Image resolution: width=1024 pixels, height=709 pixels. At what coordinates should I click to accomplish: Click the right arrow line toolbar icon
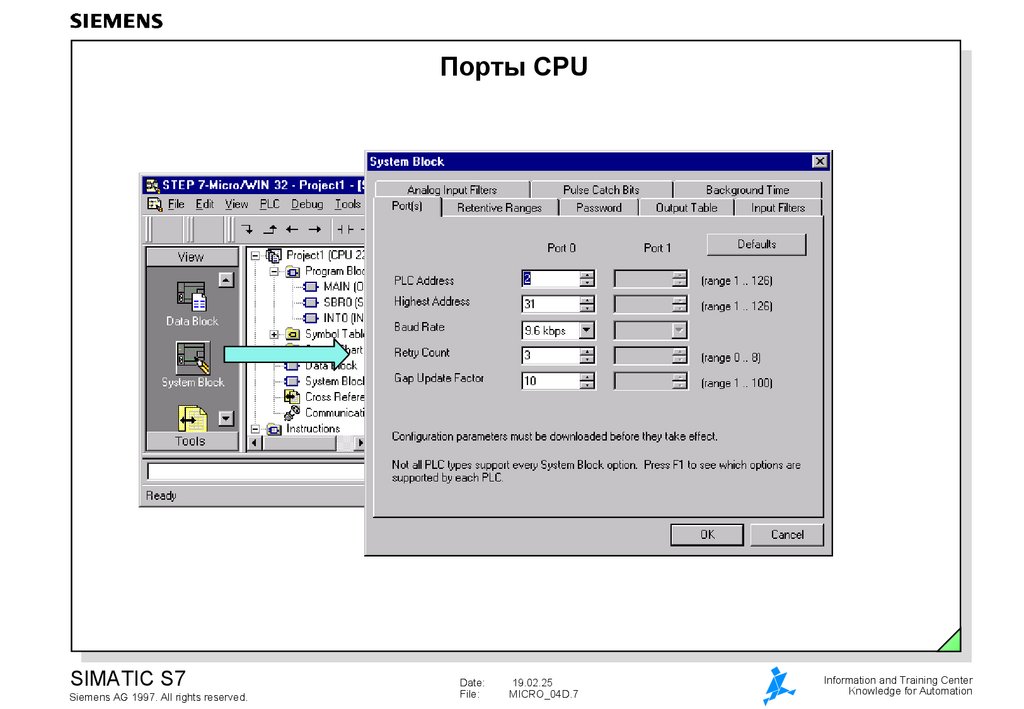coord(315,229)
